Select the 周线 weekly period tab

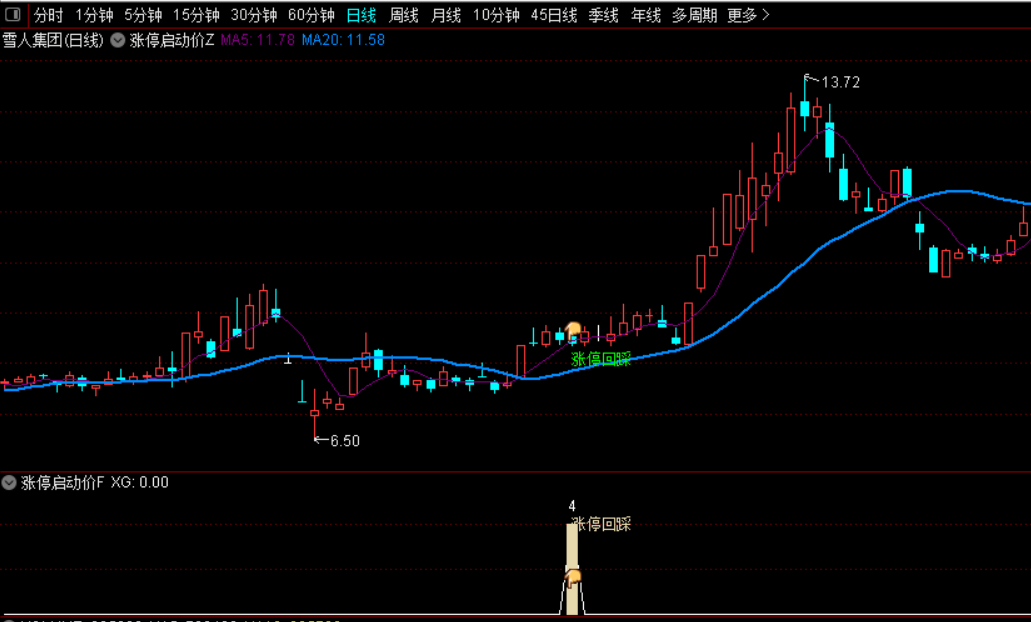pyautogui.click(x=404, y=15)
